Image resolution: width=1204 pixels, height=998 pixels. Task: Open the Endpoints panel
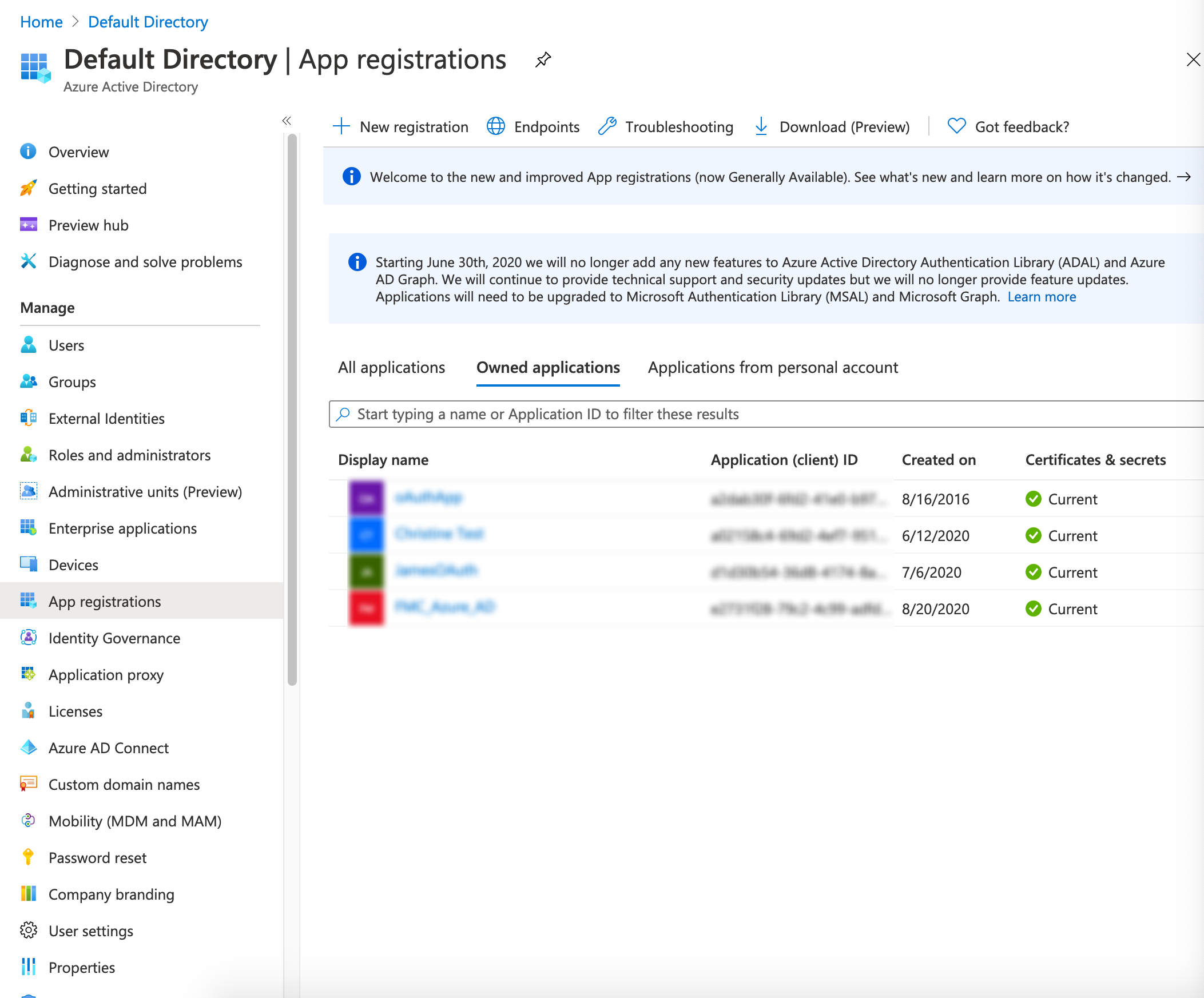pyautogui.click(x=533, y=127)
